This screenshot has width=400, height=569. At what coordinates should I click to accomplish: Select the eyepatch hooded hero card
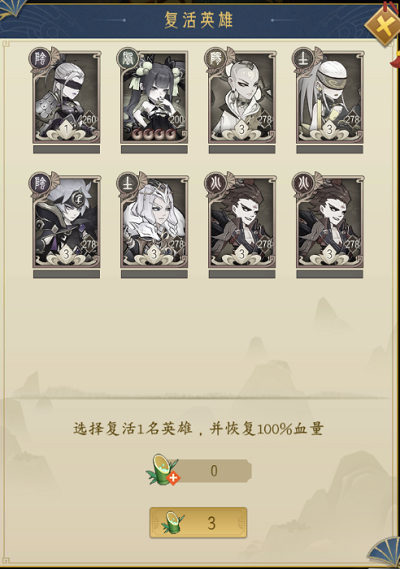66,222
